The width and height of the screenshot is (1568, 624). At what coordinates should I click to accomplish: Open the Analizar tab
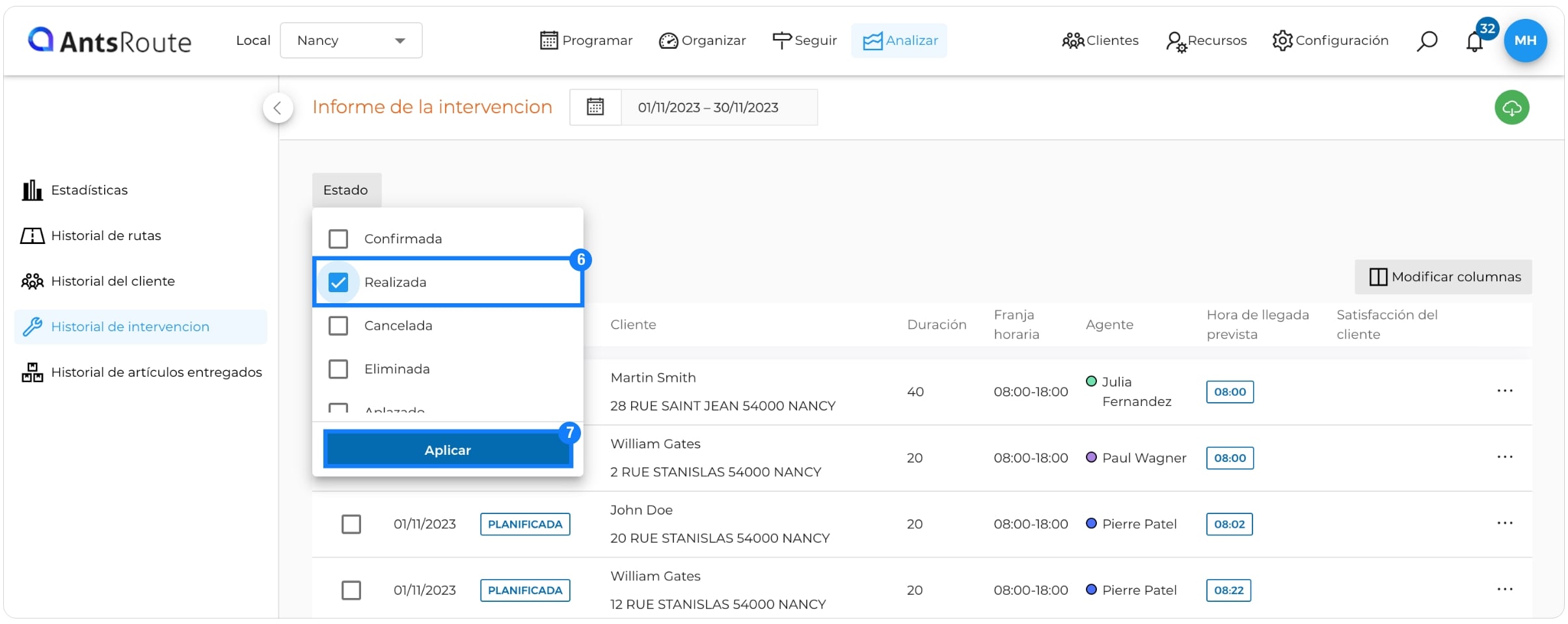click(x=900, y=40)
